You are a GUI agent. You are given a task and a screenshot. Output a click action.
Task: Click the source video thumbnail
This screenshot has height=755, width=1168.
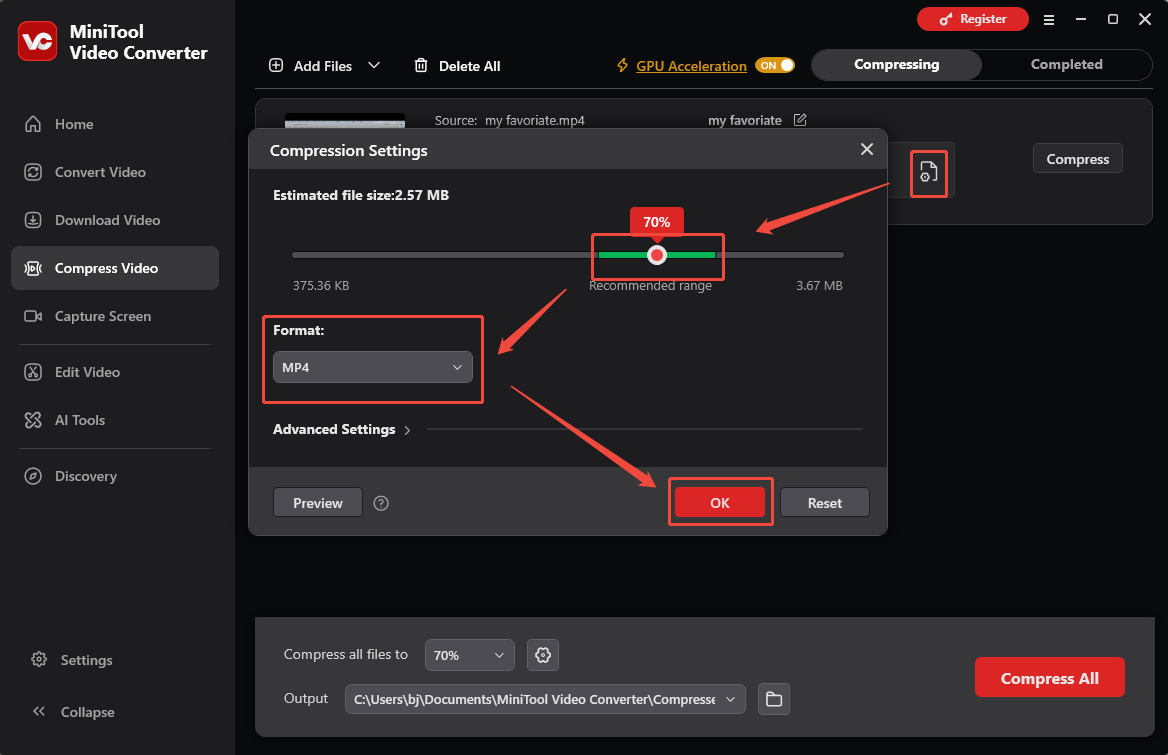point(345,121)
